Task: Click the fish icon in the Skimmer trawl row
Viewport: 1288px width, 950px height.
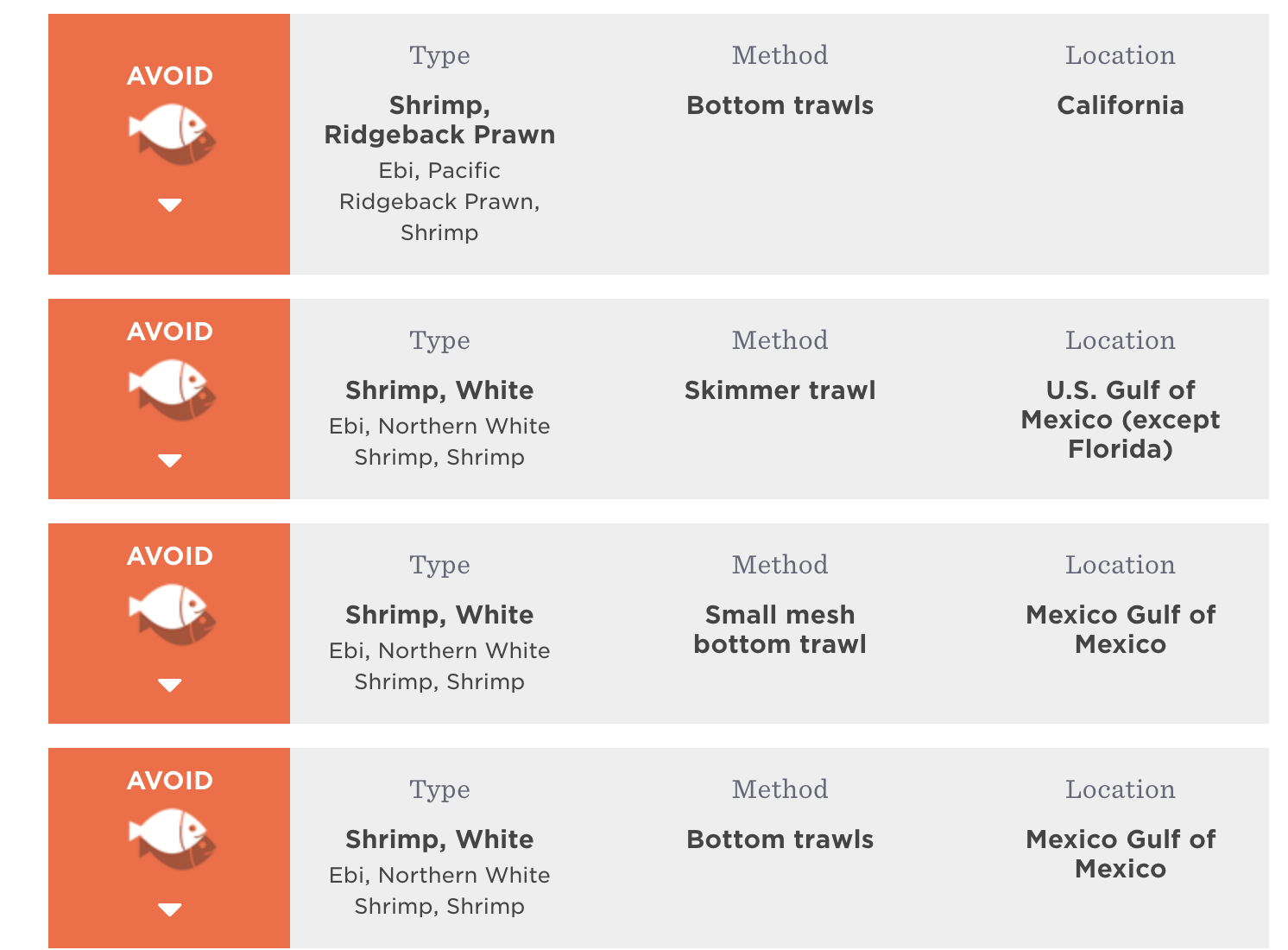Action: coord(172,390)
